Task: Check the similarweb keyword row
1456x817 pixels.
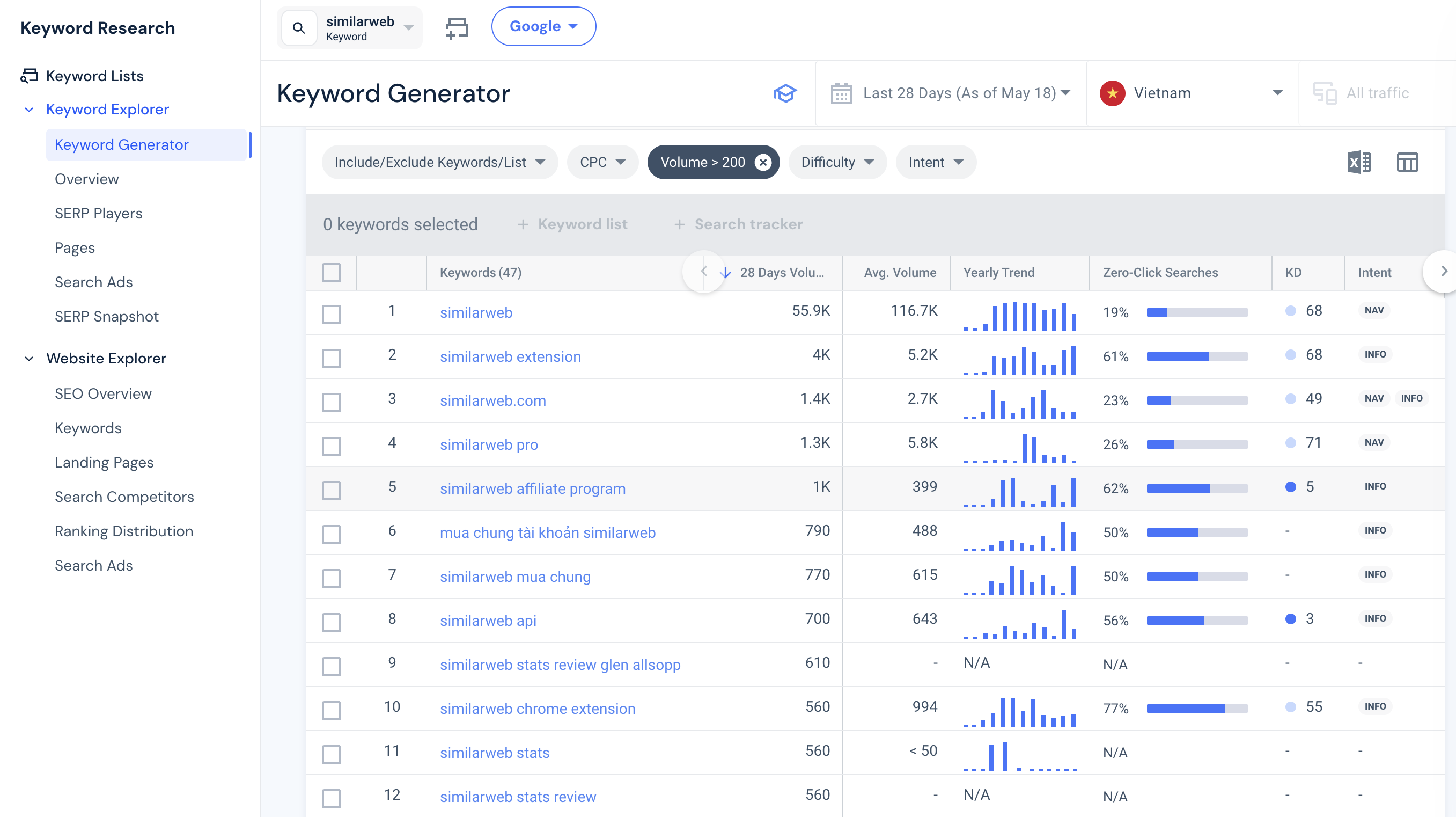Action: click(331, 315)
